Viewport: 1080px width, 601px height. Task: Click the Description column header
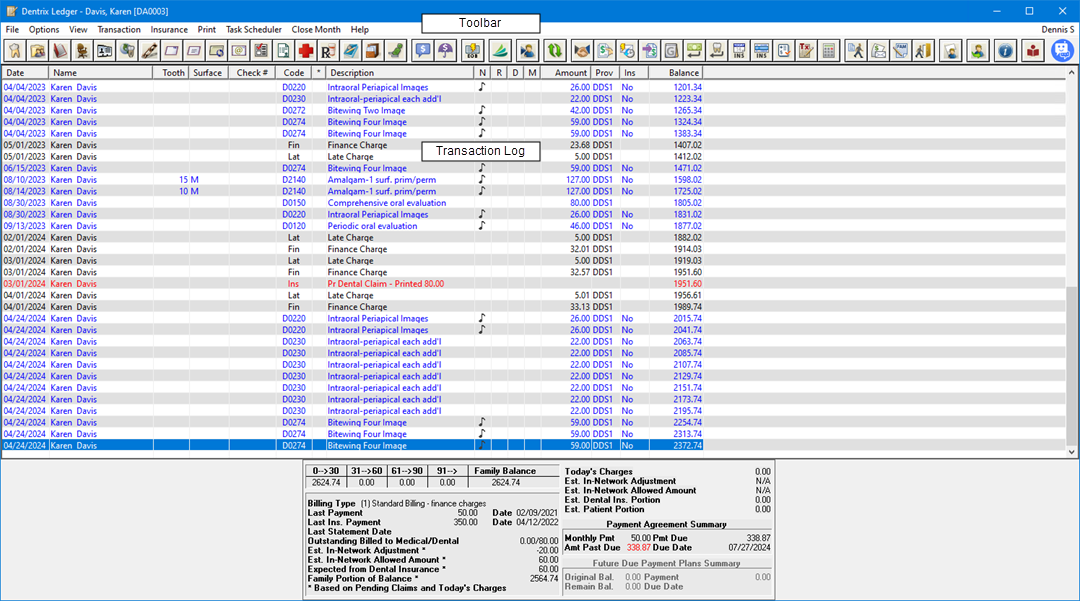click(x=351, y=73)
